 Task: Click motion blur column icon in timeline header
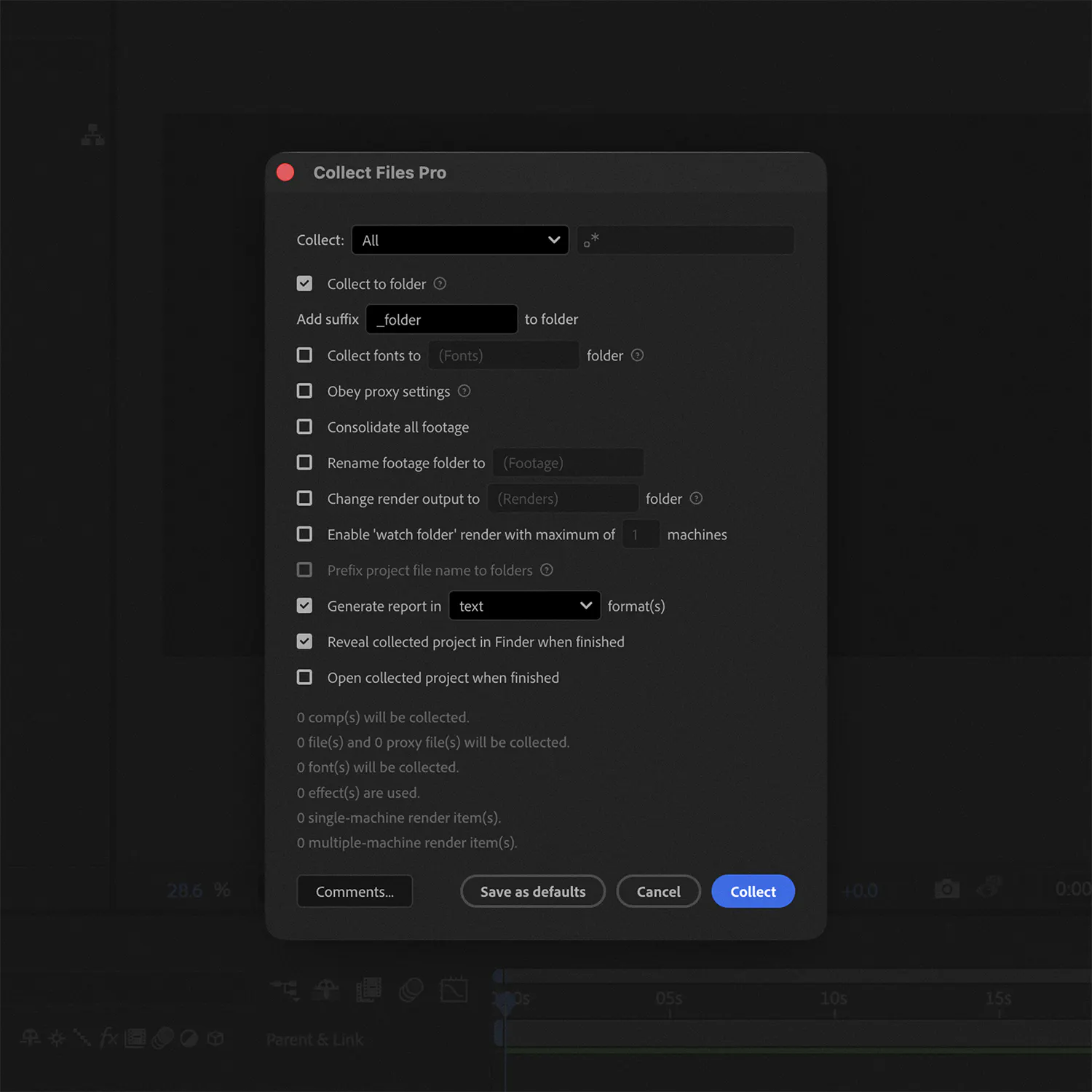coord(162,1038)
